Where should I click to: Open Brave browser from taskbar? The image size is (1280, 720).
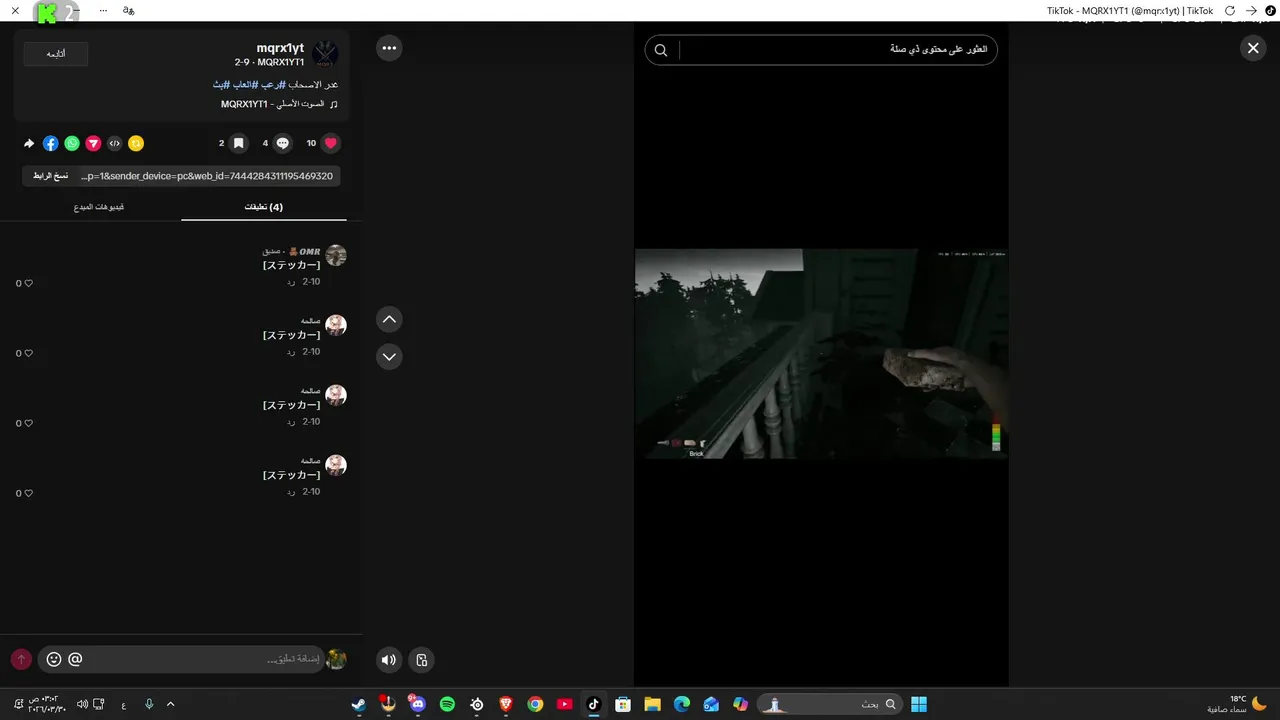click(506, 704)
